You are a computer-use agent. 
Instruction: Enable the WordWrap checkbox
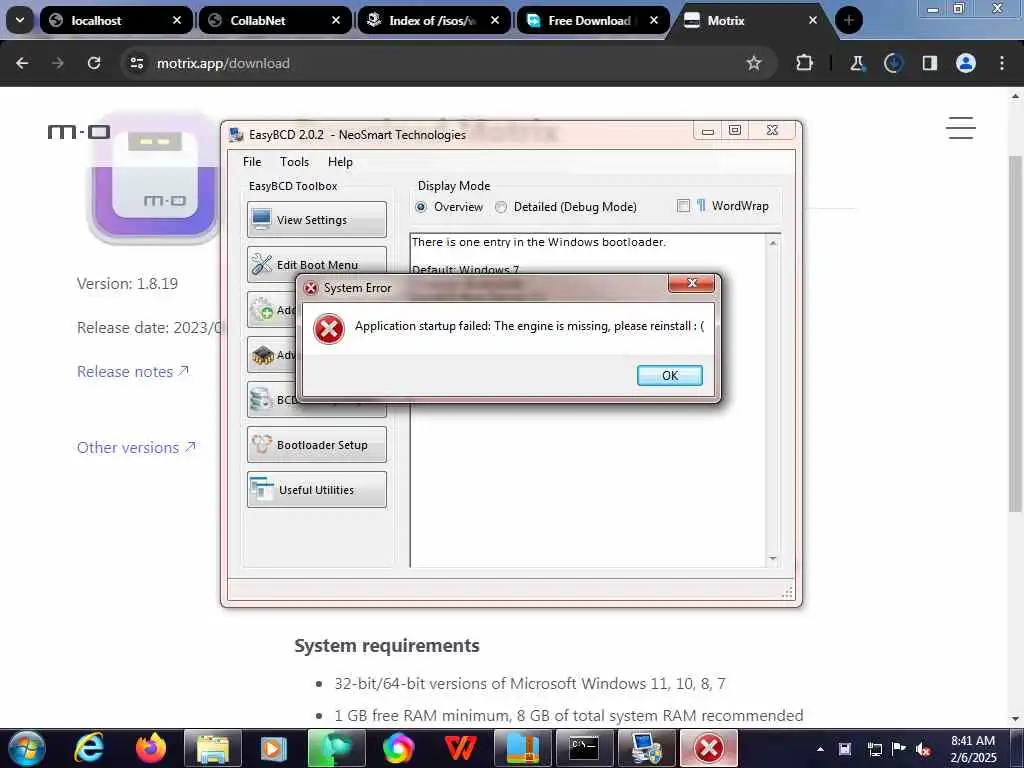pyautogui.click(x=683, y=206)
